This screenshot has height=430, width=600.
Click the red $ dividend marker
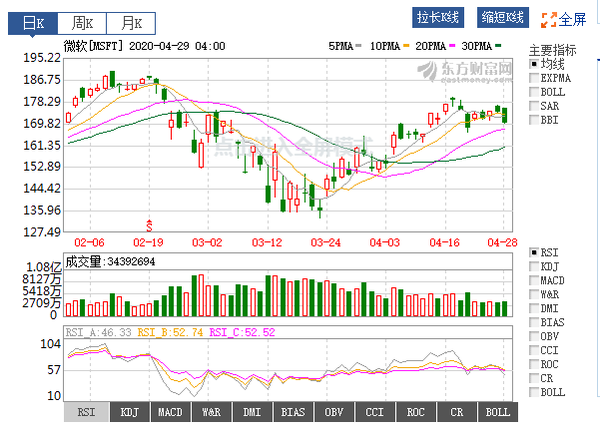click(x=149, y=226)
